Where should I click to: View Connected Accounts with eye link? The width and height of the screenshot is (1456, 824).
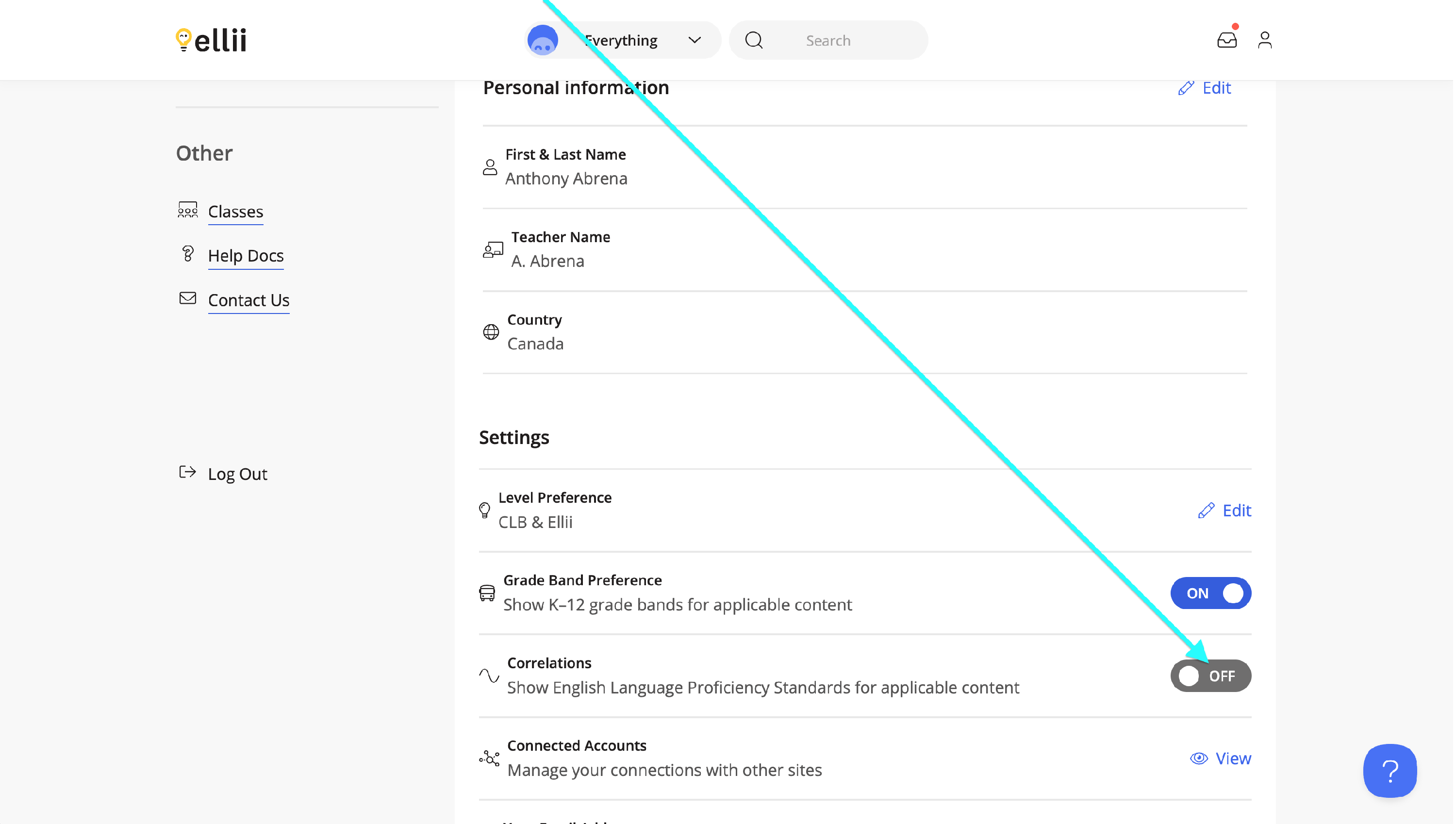[x=1223, y=759]
